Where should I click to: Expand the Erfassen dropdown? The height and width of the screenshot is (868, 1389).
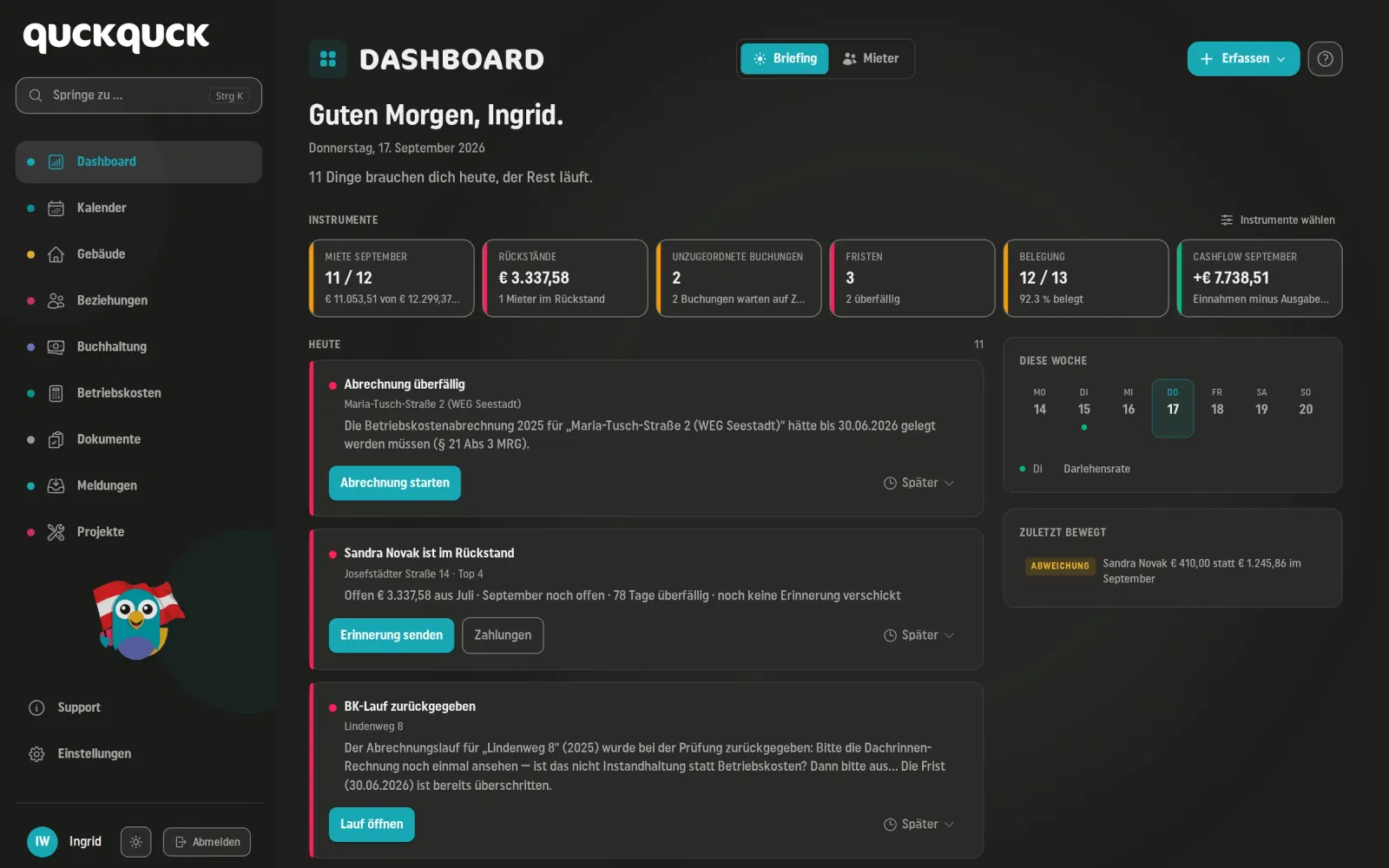coord(1243,59)
